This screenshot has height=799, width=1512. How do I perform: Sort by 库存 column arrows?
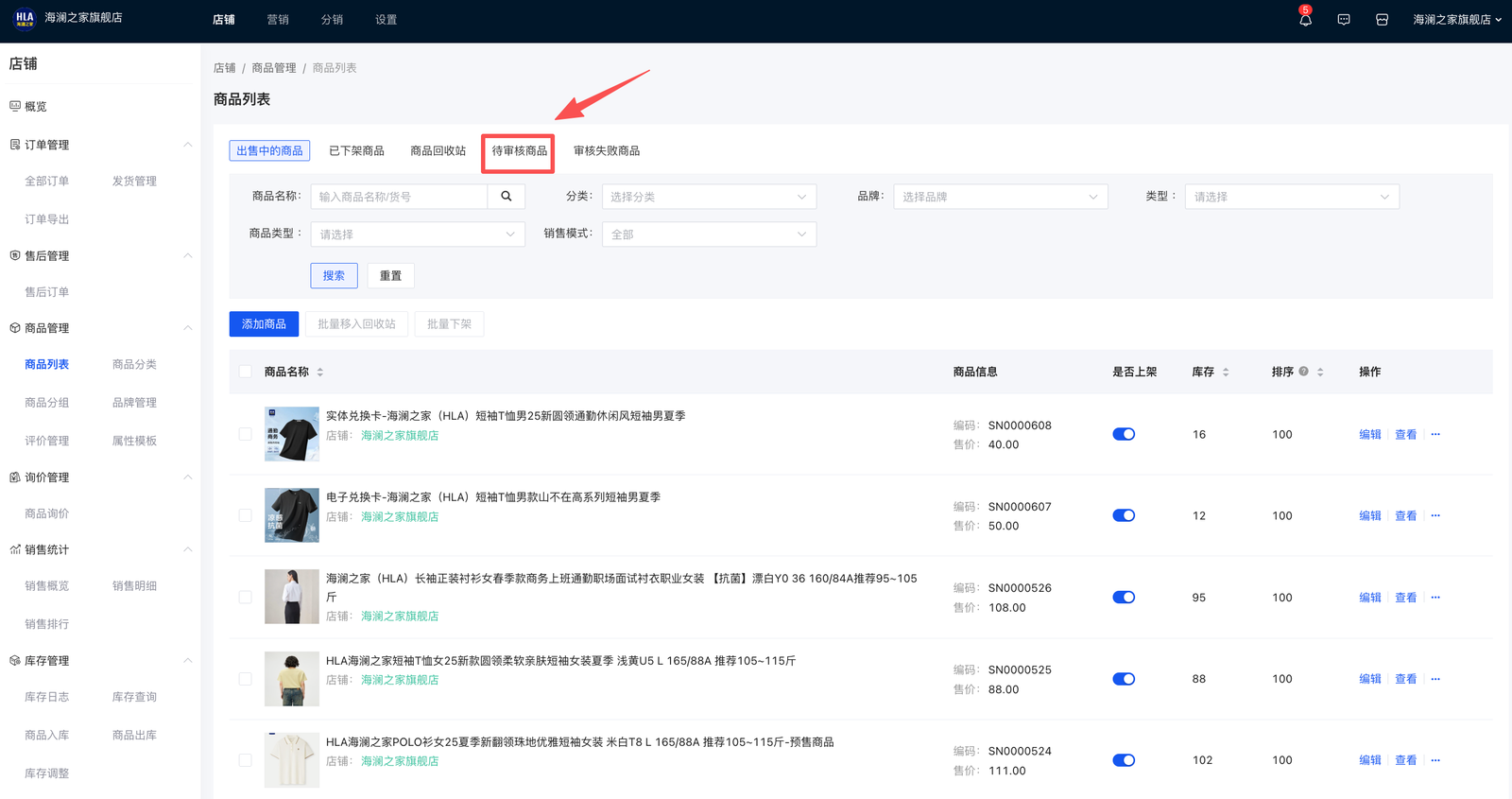1226,373
